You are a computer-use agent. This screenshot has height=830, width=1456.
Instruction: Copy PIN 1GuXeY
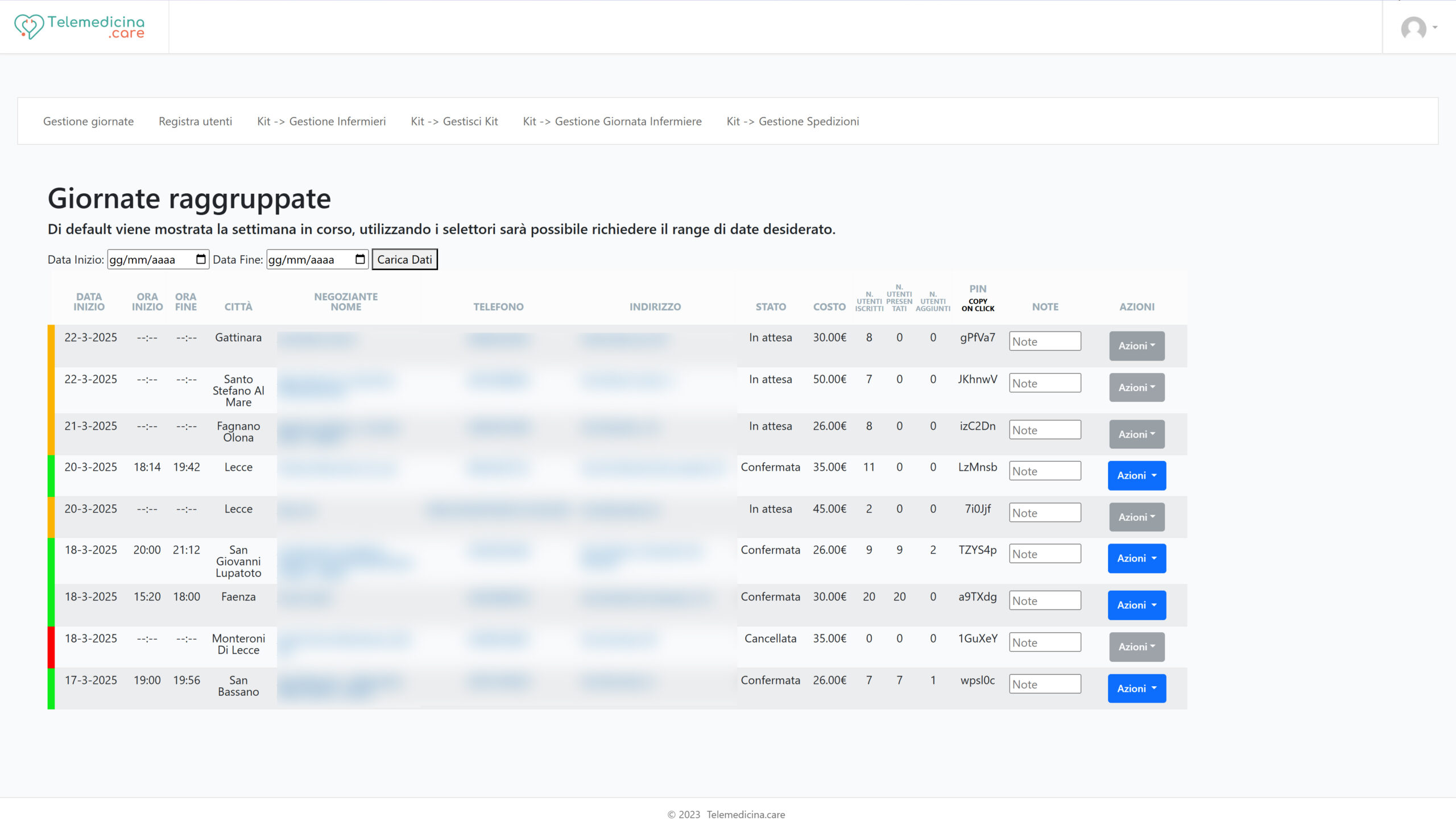tap(978, 638)
